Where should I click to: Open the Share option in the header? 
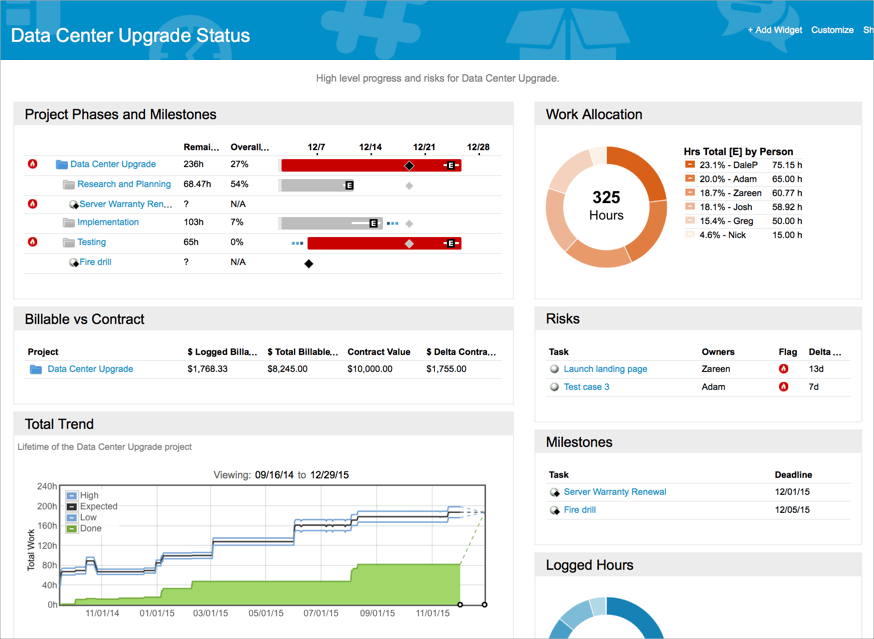[x=867, y=30]
